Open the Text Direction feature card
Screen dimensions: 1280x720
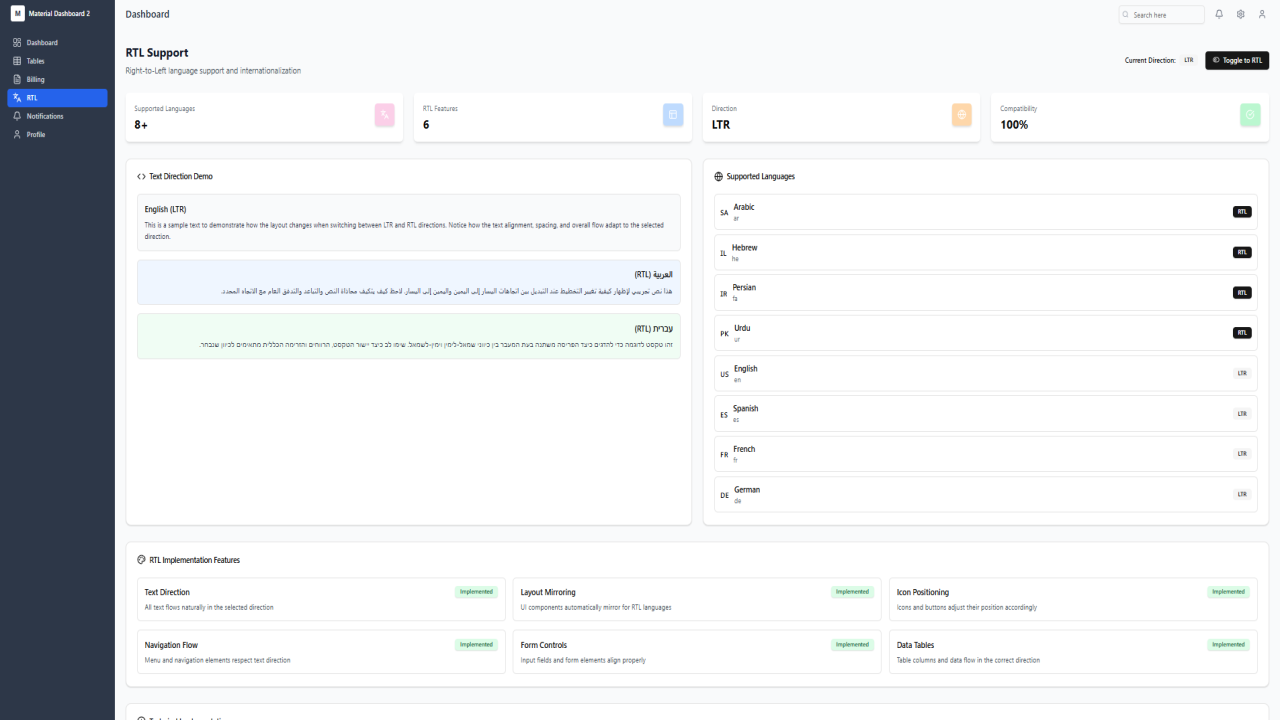click(321, 599)
